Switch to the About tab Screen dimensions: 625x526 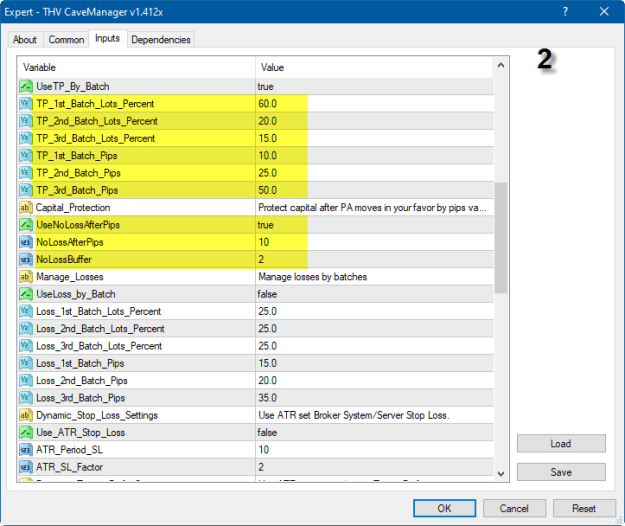[25, 39]
